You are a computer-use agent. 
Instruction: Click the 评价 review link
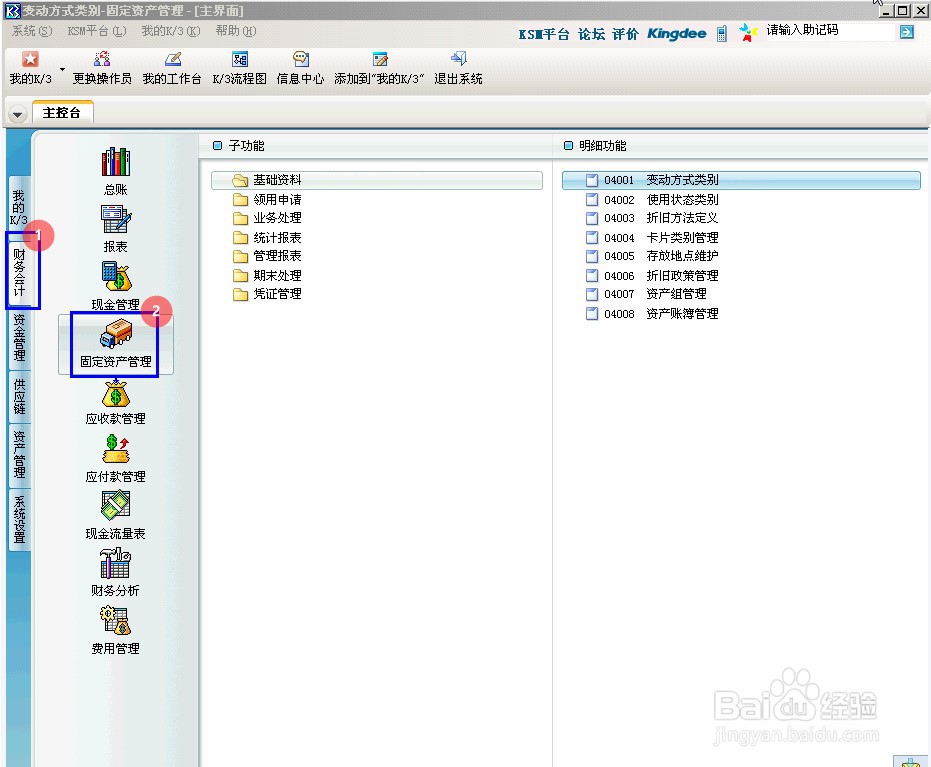625,34
